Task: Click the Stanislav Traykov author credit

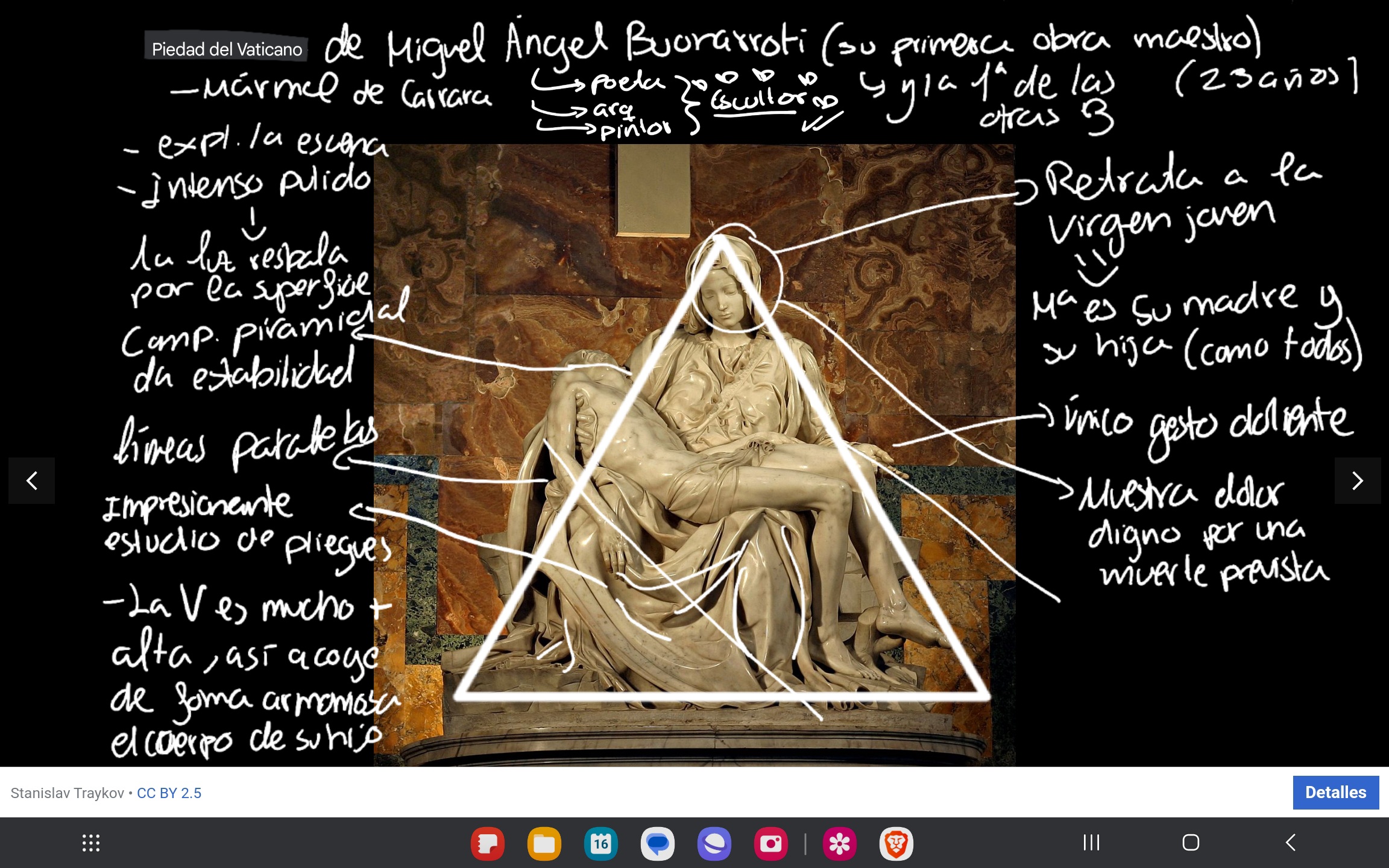Action: (x=67, y=793)
